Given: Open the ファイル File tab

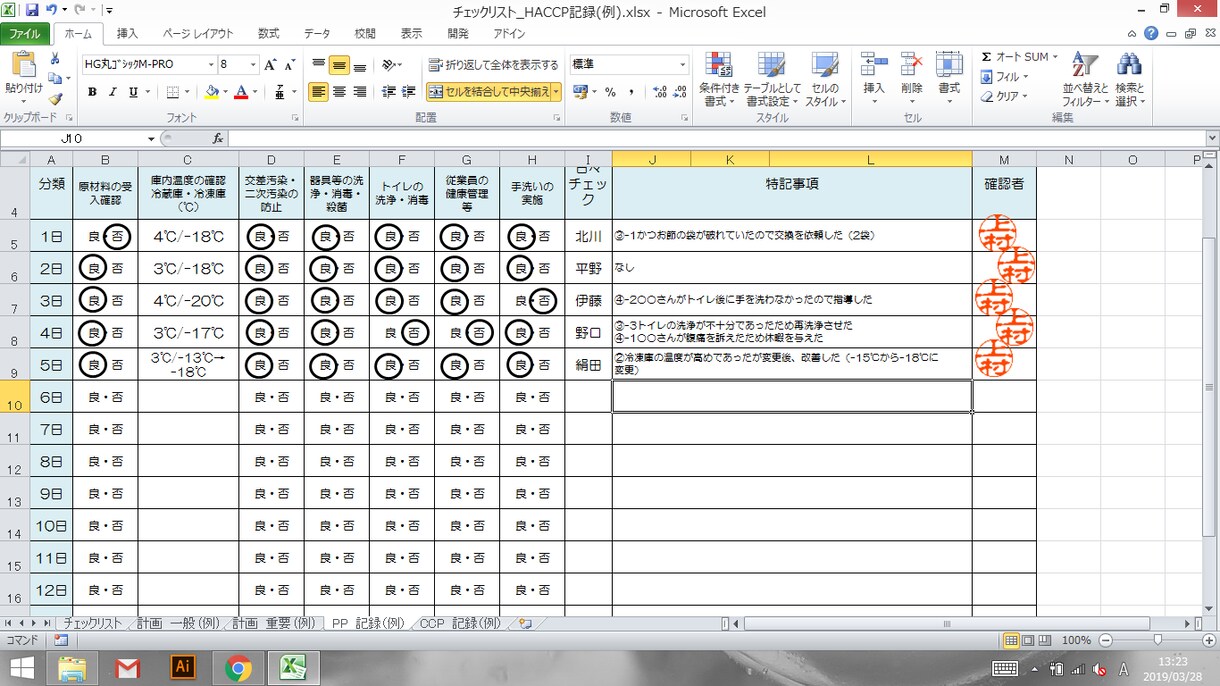Looking at the screenshot, I should (25, 33).
